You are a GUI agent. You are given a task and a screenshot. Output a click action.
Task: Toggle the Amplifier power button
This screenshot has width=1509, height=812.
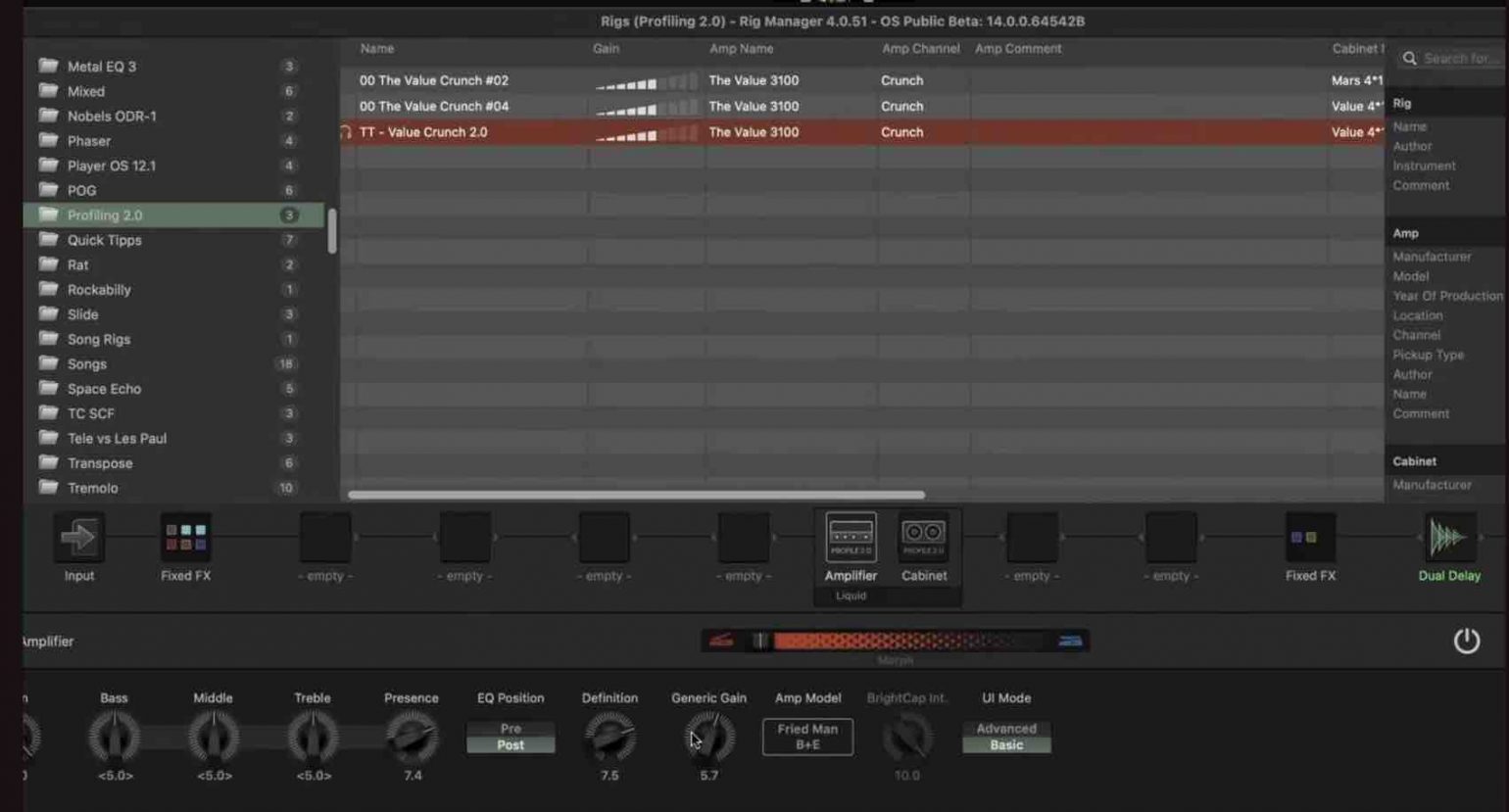click(1467, 640)
